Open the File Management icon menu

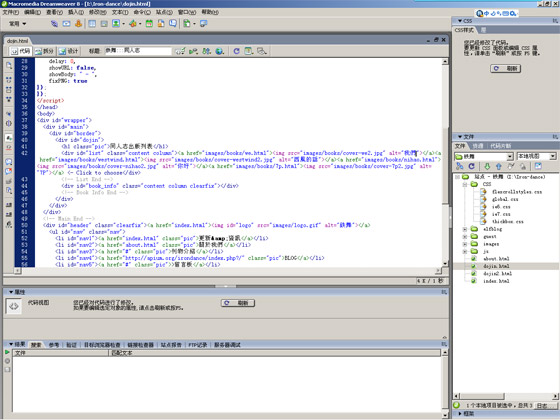[206, 51]
